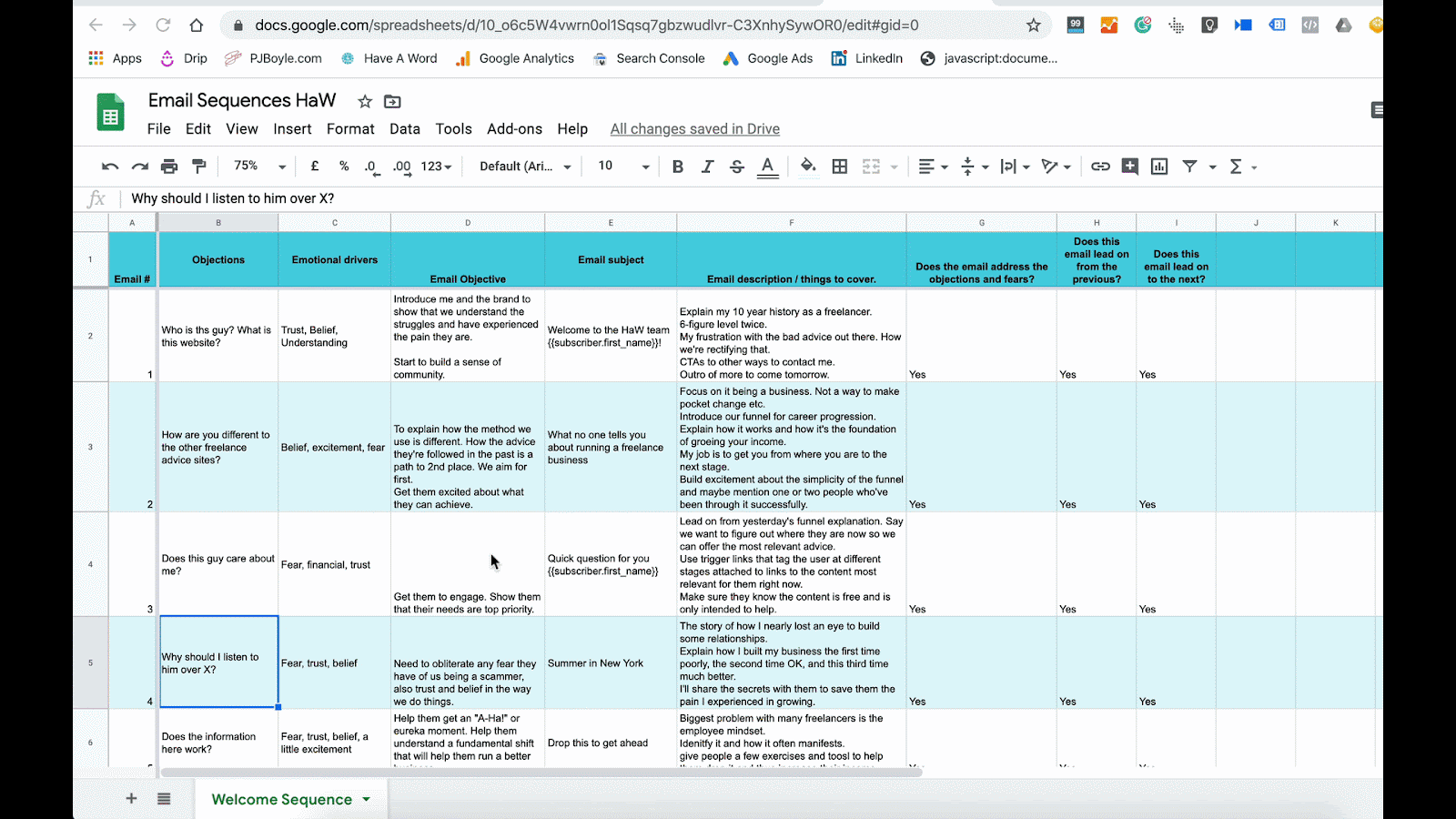Toggle italic text style

pyautogui.click(x=707, y=167)
